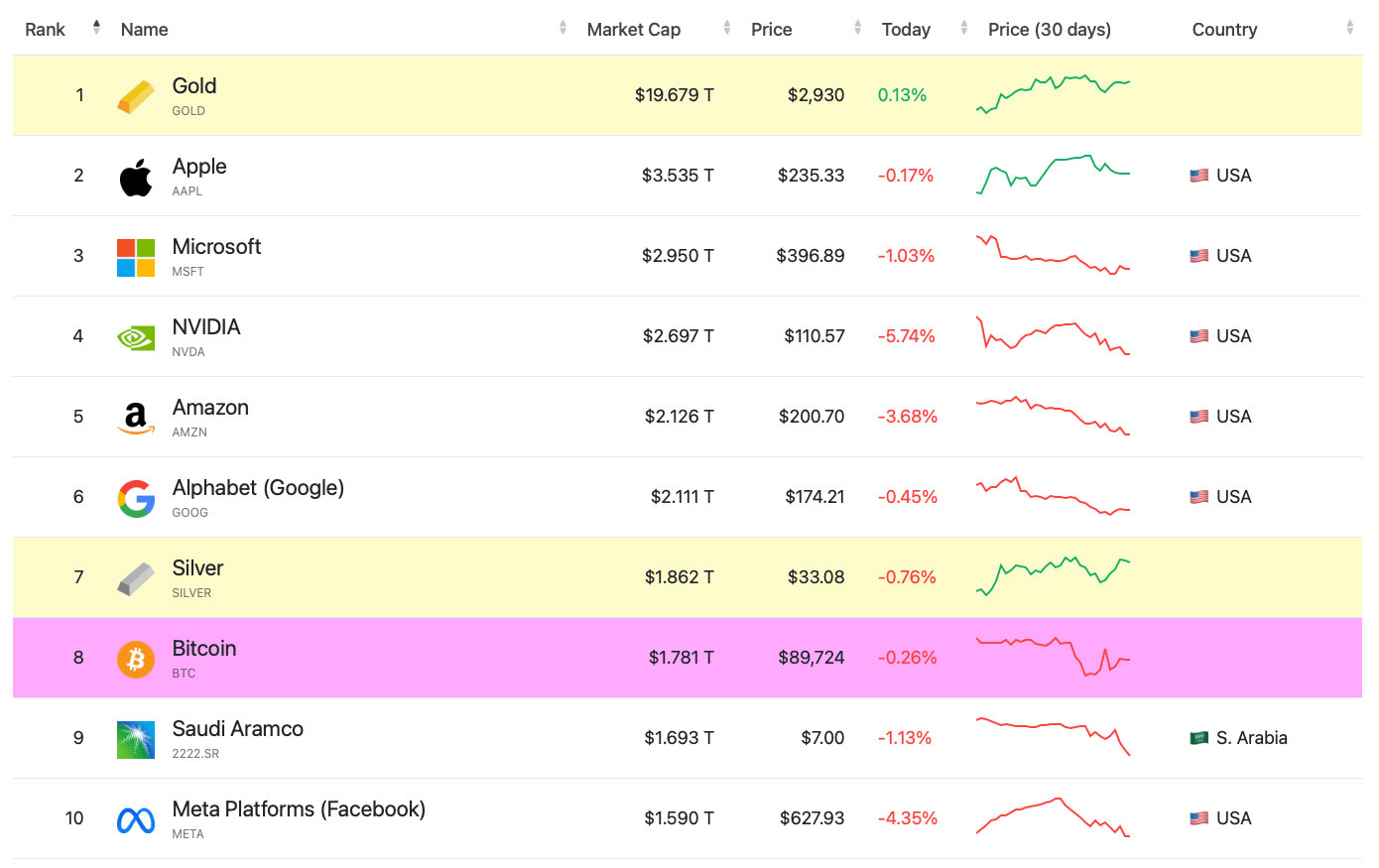The image size is (1379, 868).
Task: View NVIDIA 30-day price chart
Action: [x=1054, y=335]
